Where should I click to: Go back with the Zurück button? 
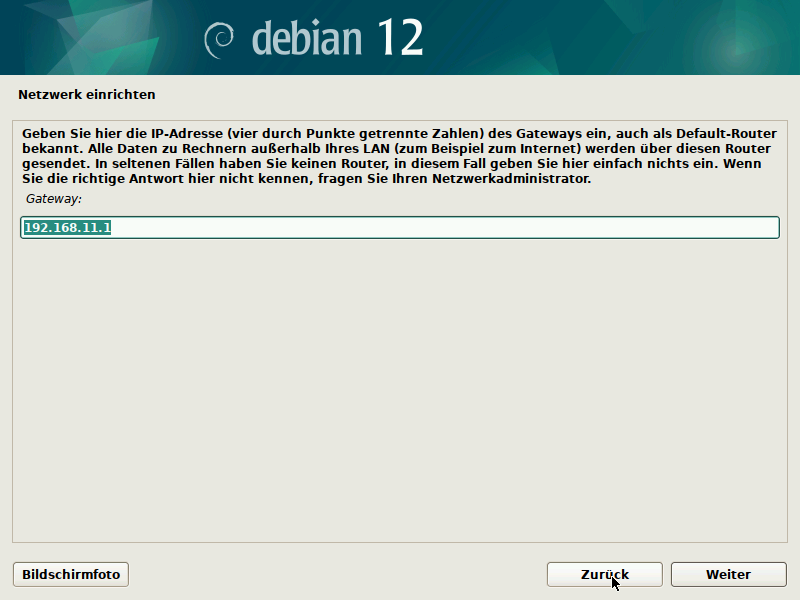(x=604, y=575)
